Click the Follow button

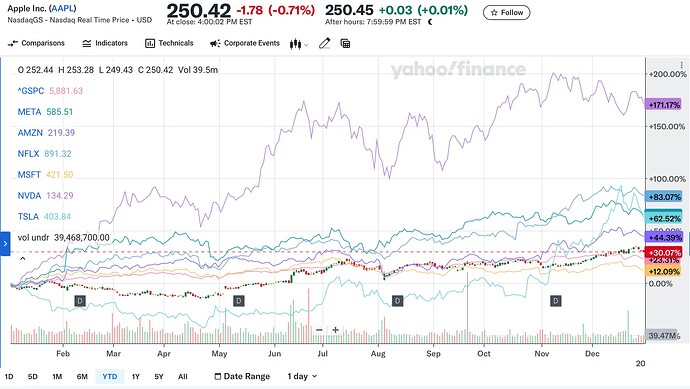tap(506, 13)
